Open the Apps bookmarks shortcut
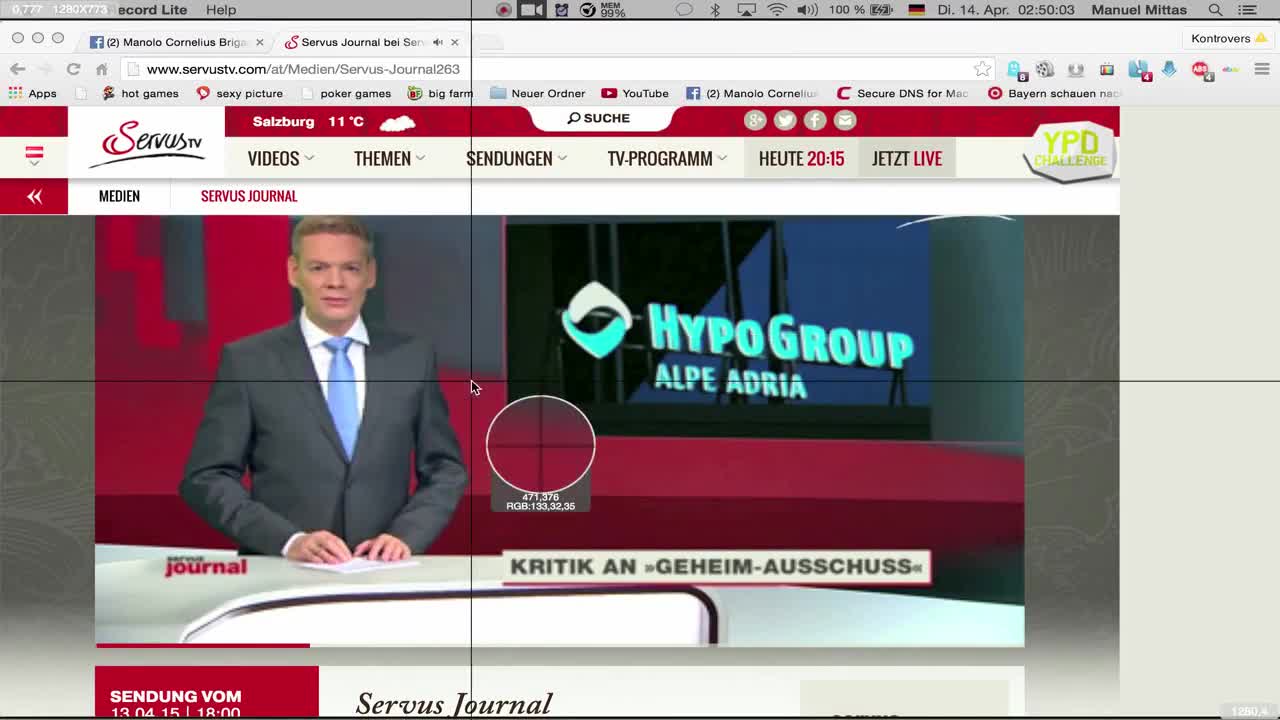1280x720 pixels. tap(32, 93)
